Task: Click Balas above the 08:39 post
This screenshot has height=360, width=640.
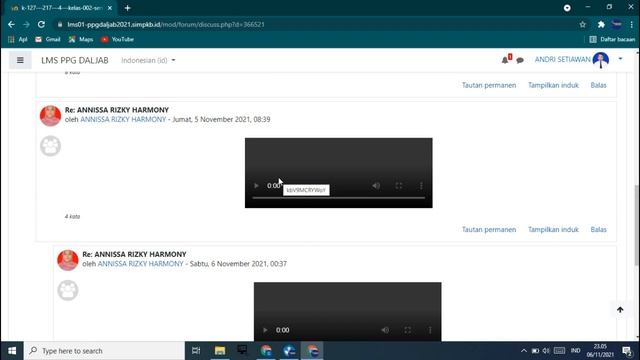Action: click(x=598, y=85)
